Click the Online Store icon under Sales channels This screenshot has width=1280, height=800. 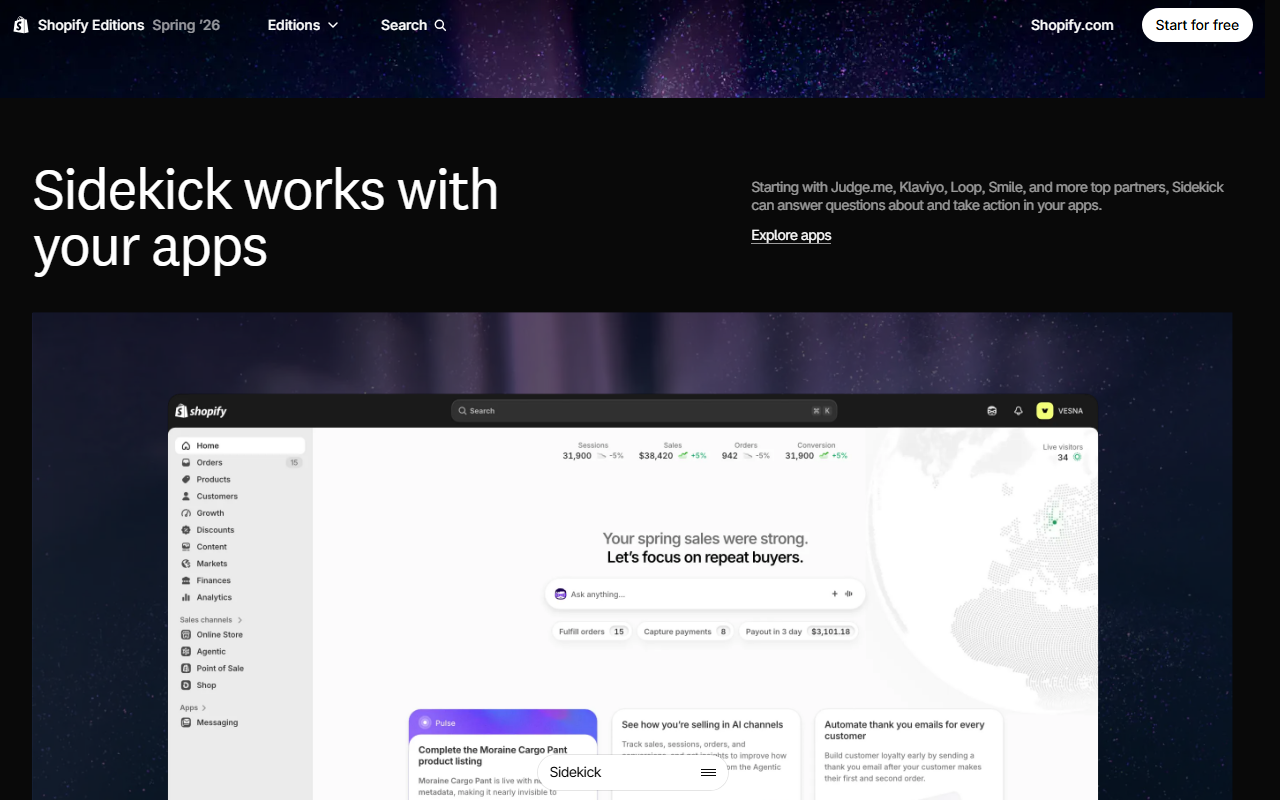[x=186, y=635]
